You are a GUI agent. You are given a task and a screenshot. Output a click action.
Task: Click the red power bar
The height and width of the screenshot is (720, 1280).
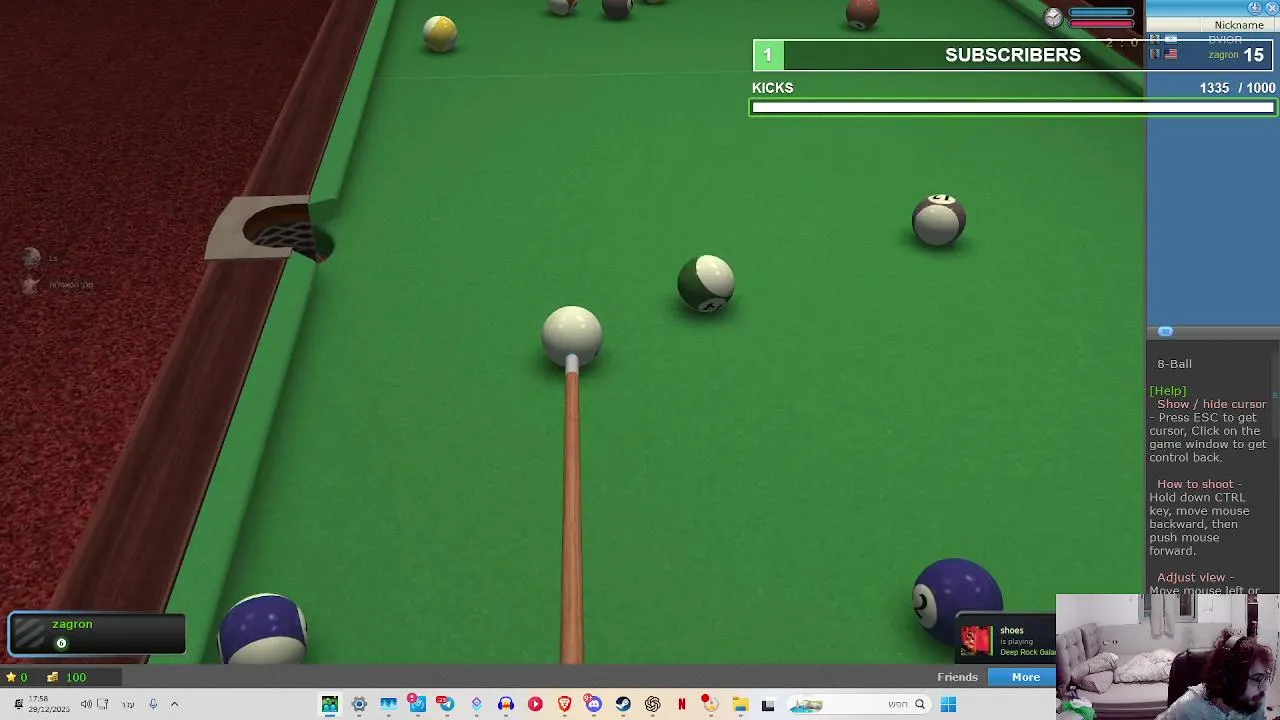pyautogui.click(x=1100, y=23)
